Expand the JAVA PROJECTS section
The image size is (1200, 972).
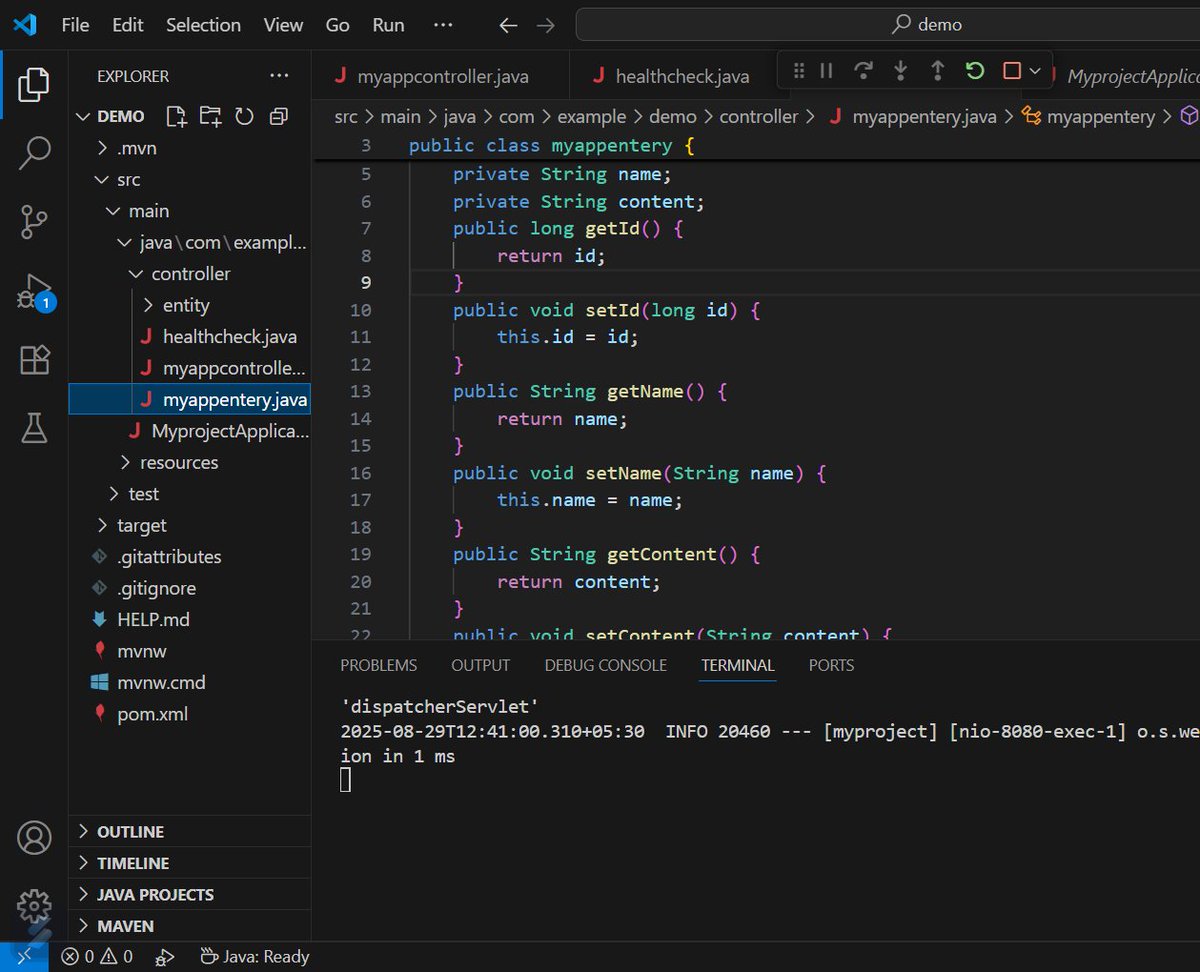189,895
